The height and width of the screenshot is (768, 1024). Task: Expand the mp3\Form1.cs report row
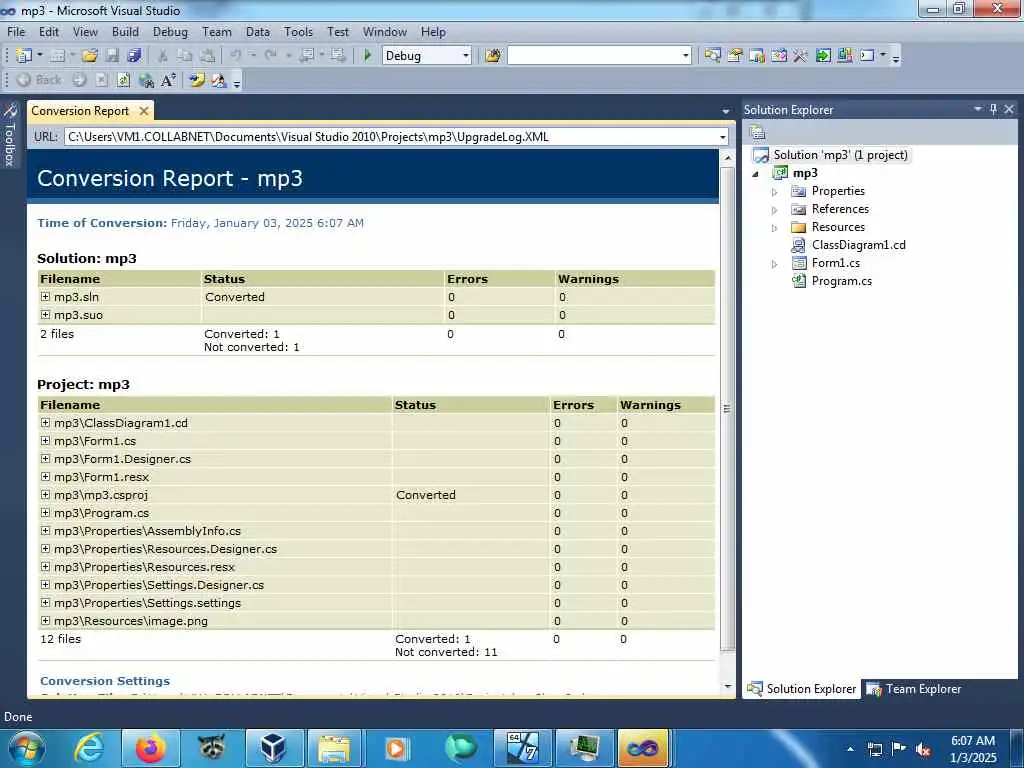[x=45, y=441]
